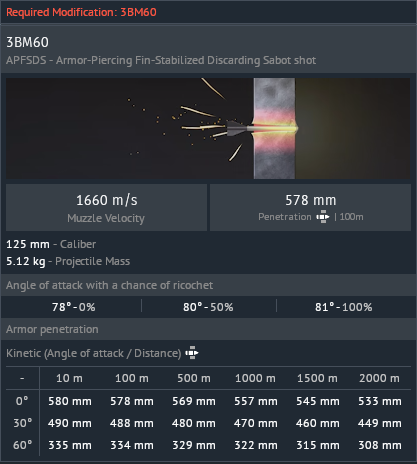Screen dimensions: 417x464
Task: Select the 1000 m column header
Action: click(255, 378)
